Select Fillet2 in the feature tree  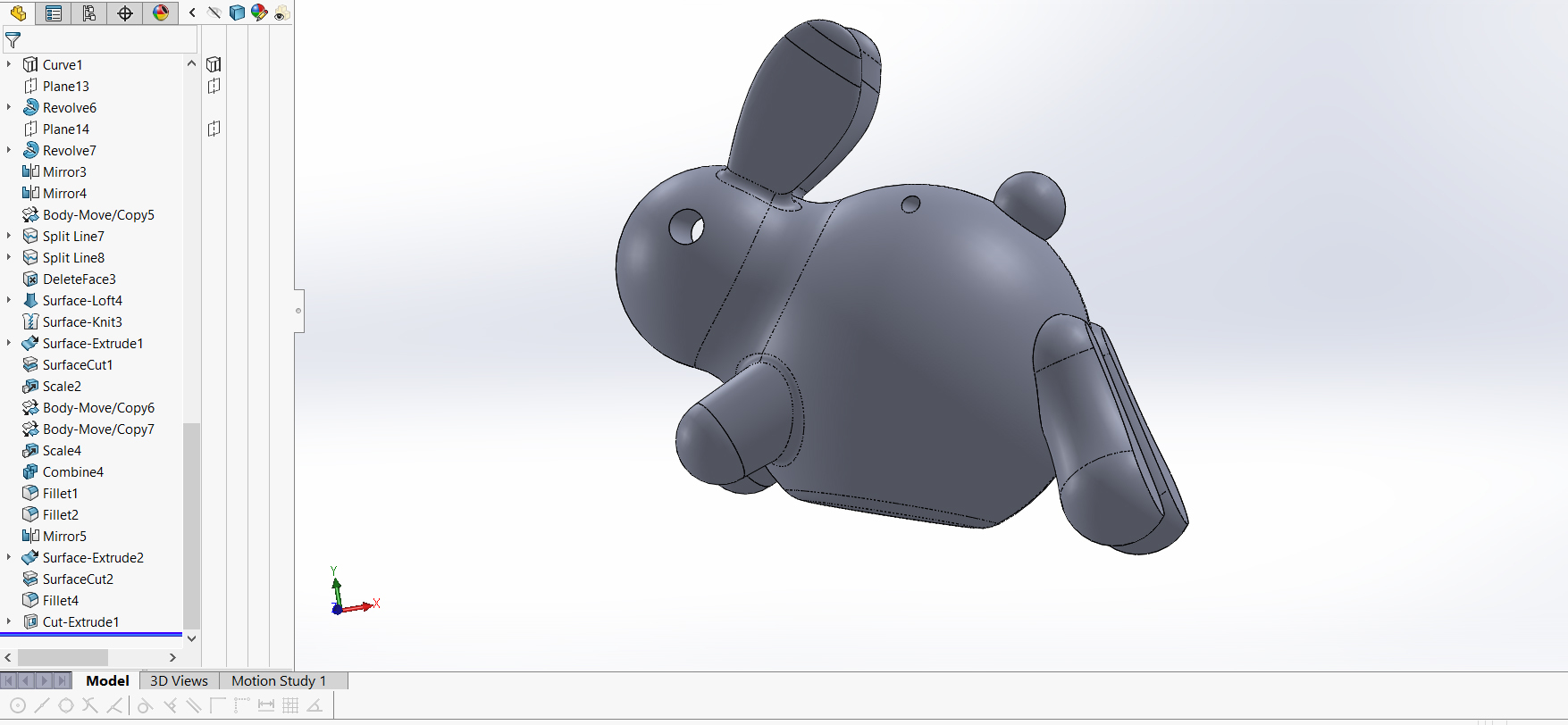[61, 514]
